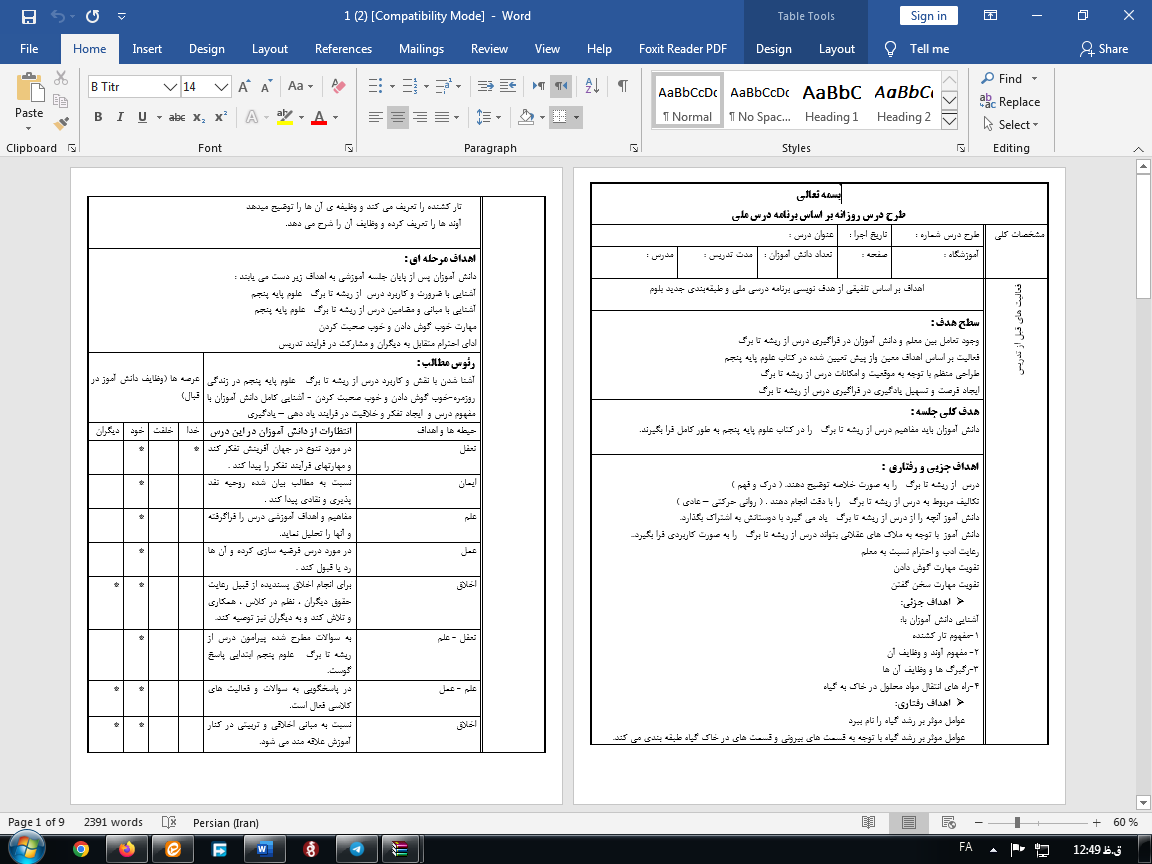Click the Numbering list icon
1152x864 pixels.
(x=409, y=87)
